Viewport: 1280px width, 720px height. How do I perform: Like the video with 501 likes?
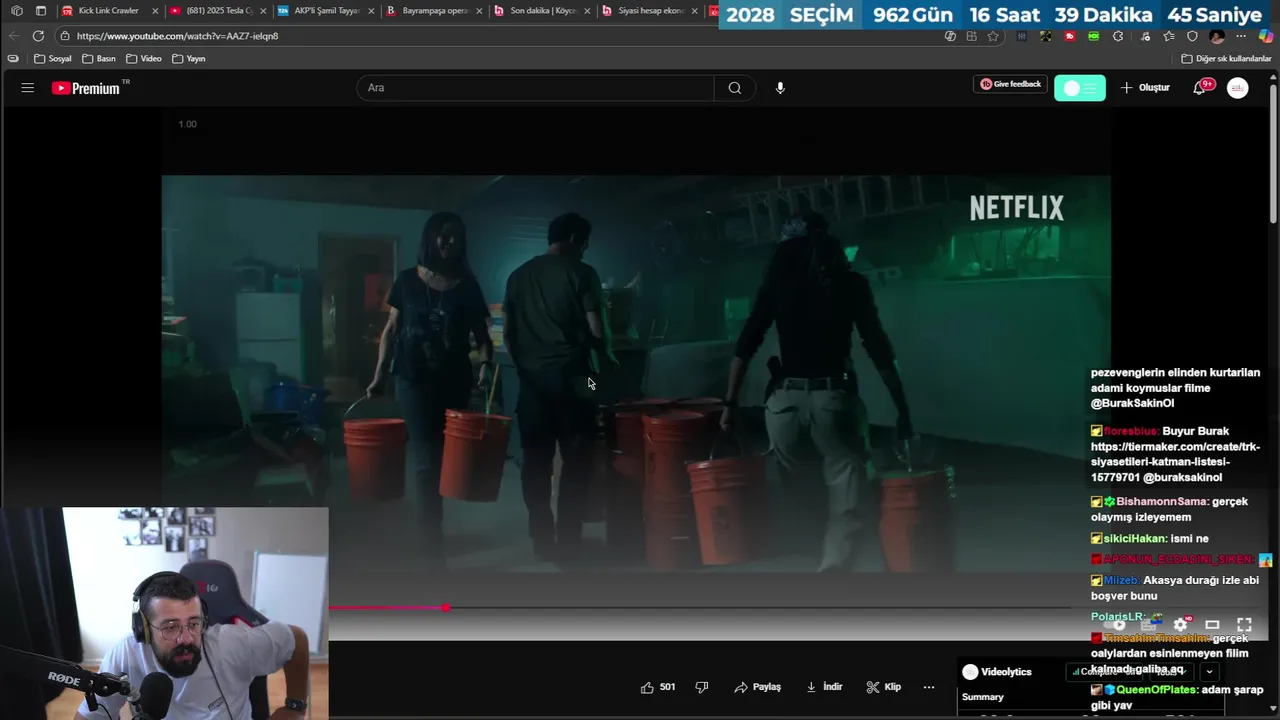(658, 687)
